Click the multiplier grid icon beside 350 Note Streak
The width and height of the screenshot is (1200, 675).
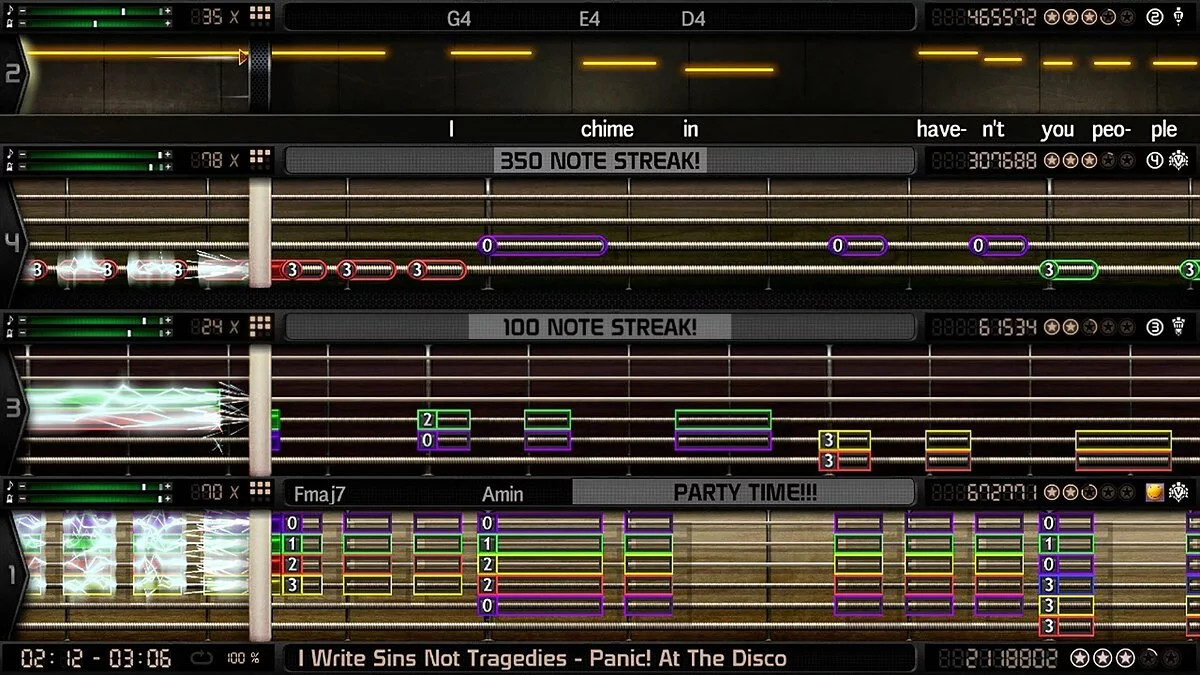point(260,160)
